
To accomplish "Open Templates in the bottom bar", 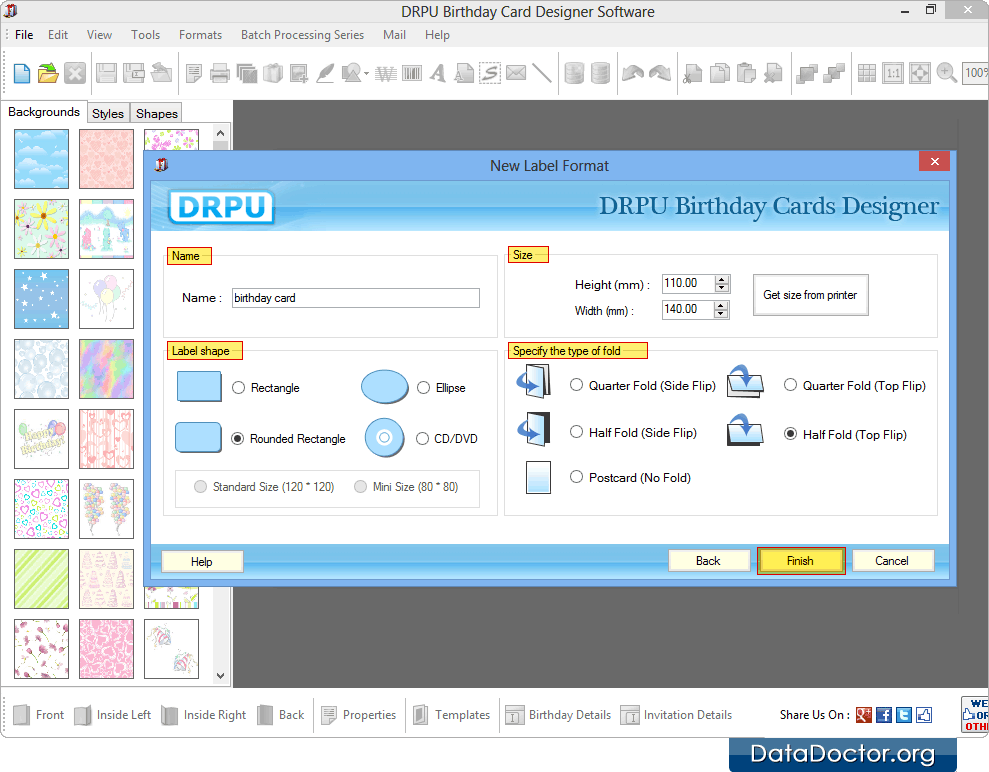I will tap(452, 715).
